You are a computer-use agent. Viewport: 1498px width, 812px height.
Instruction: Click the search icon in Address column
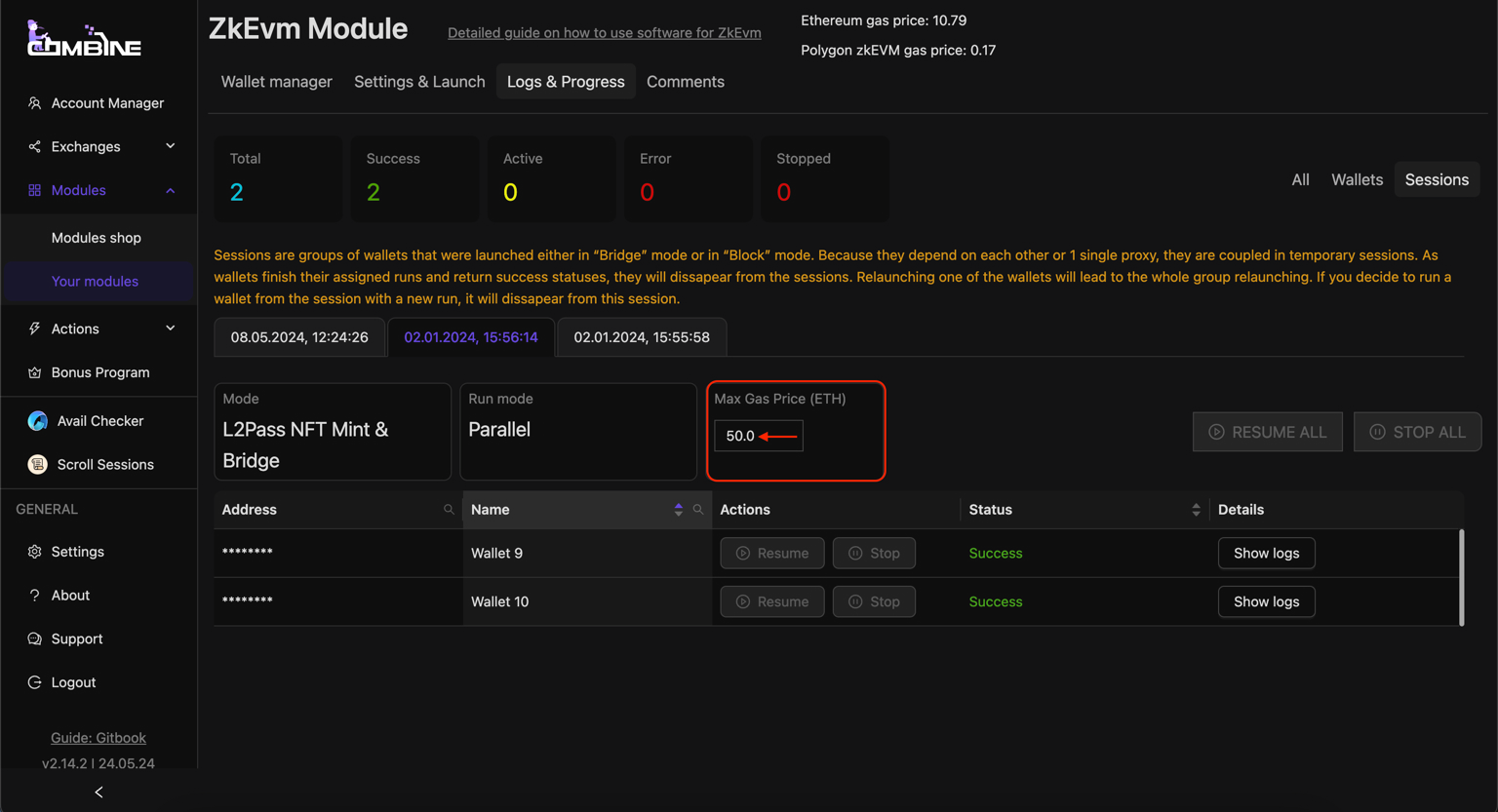[x=449, y=510]
